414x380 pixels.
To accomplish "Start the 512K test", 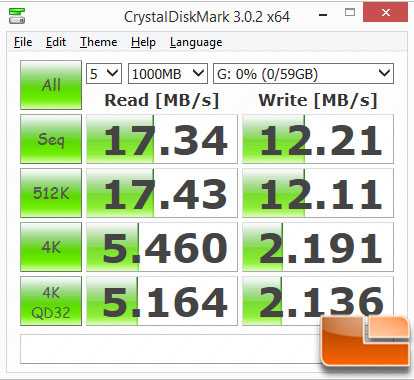I will [51, 193].
